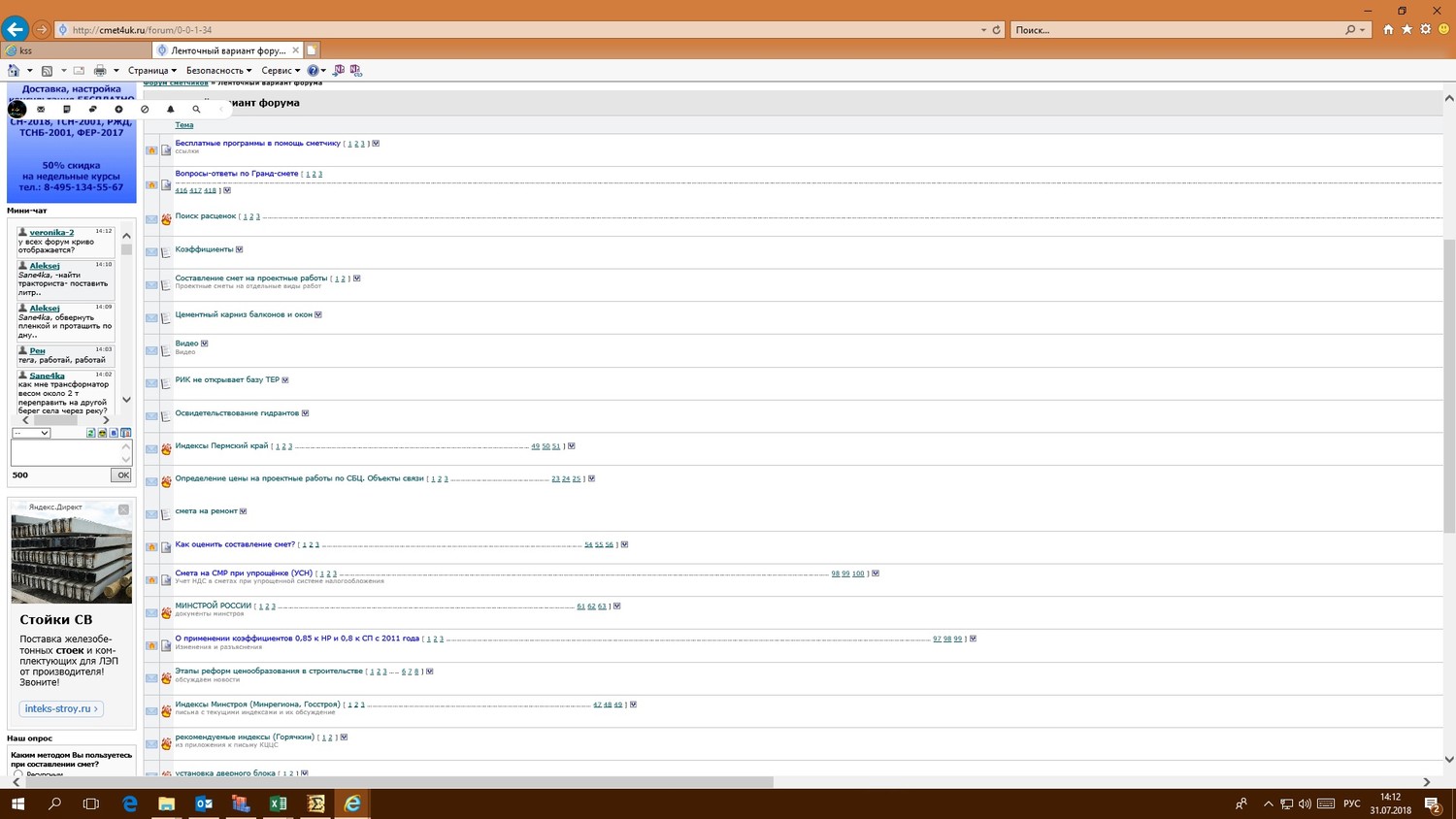Open the Сервис menu
The width and height of the screenshot is (1456, 819).
(x=281, y=71)
